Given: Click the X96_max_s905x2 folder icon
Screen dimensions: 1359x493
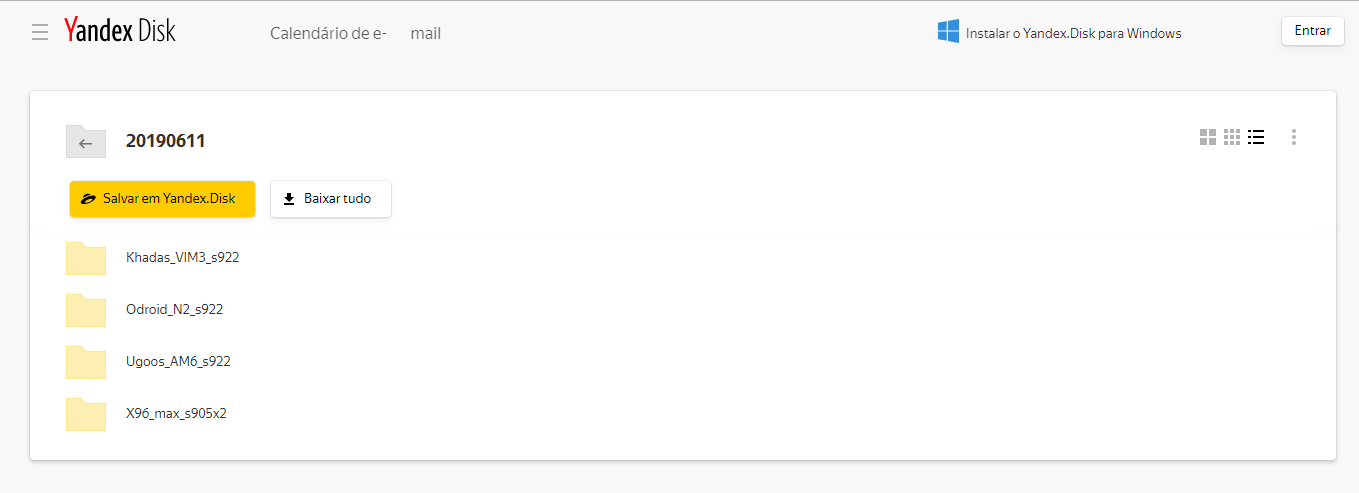Looking at the screenshot, I should 86,414.
